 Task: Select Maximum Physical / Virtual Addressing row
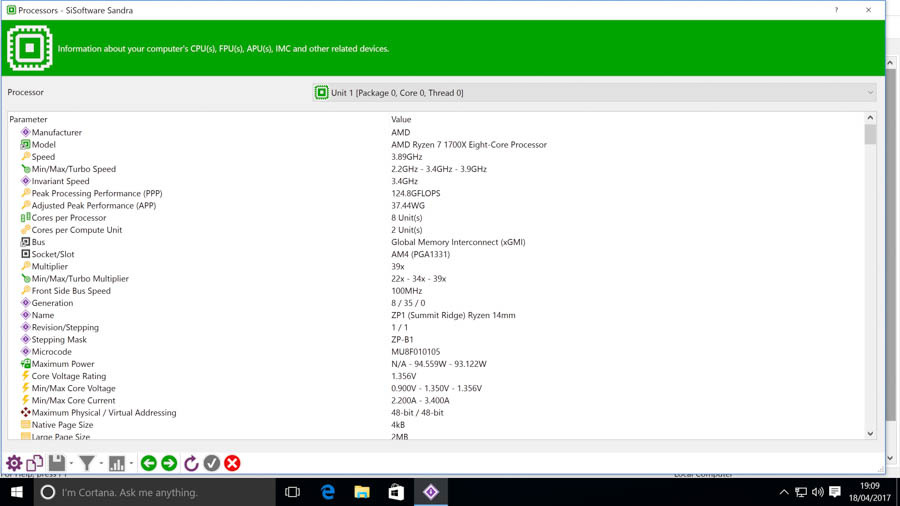(x=436, y=412)
